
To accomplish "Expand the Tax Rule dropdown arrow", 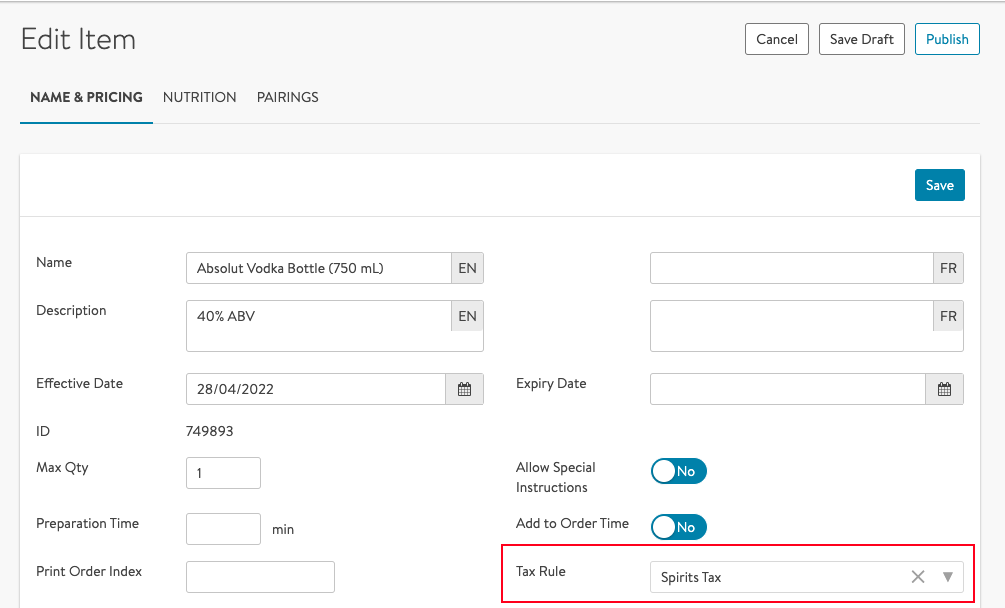I will pos(948,577).
